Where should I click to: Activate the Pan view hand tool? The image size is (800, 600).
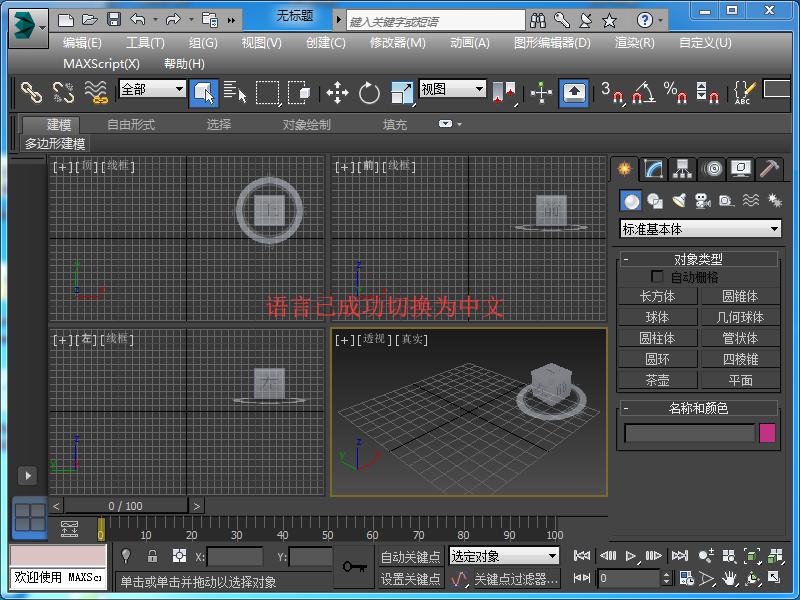coord(729,579)
